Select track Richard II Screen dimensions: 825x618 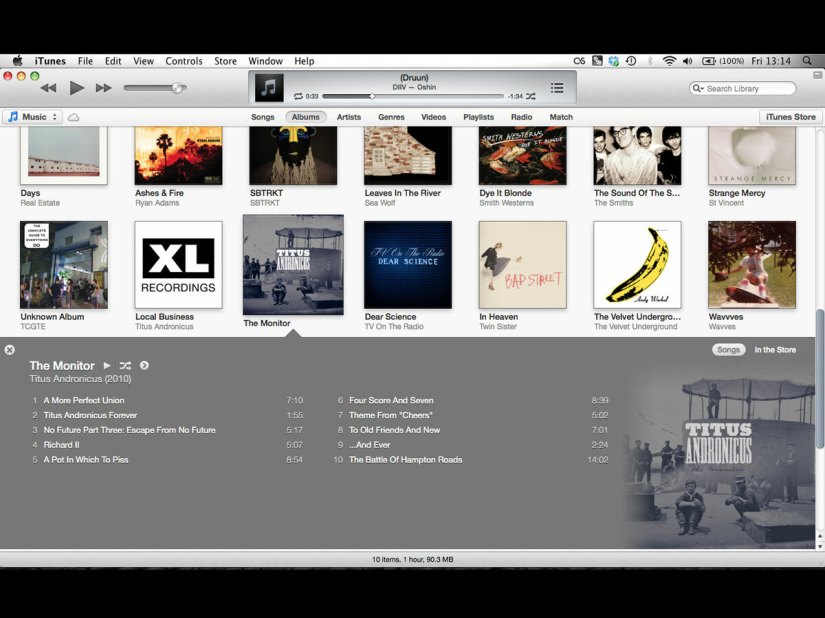[167, 444]
